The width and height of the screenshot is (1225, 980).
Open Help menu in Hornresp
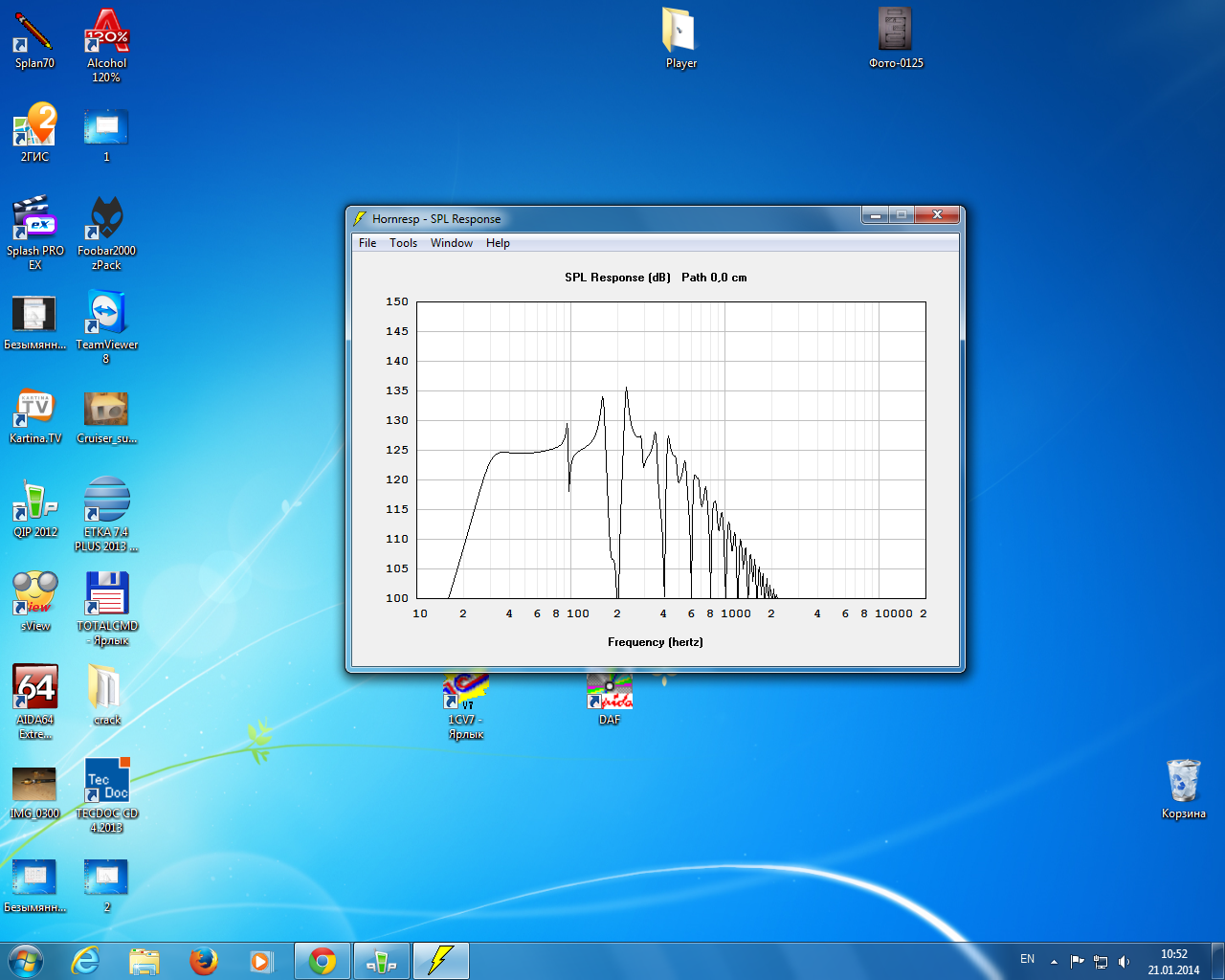498,243
